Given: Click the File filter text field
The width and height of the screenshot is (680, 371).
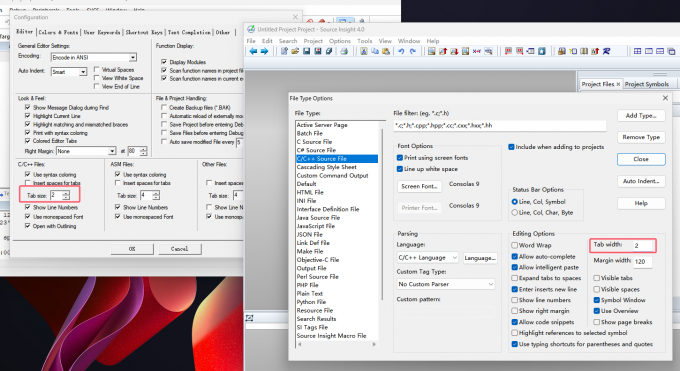Looking at the screenshot, I should (500, 125).
